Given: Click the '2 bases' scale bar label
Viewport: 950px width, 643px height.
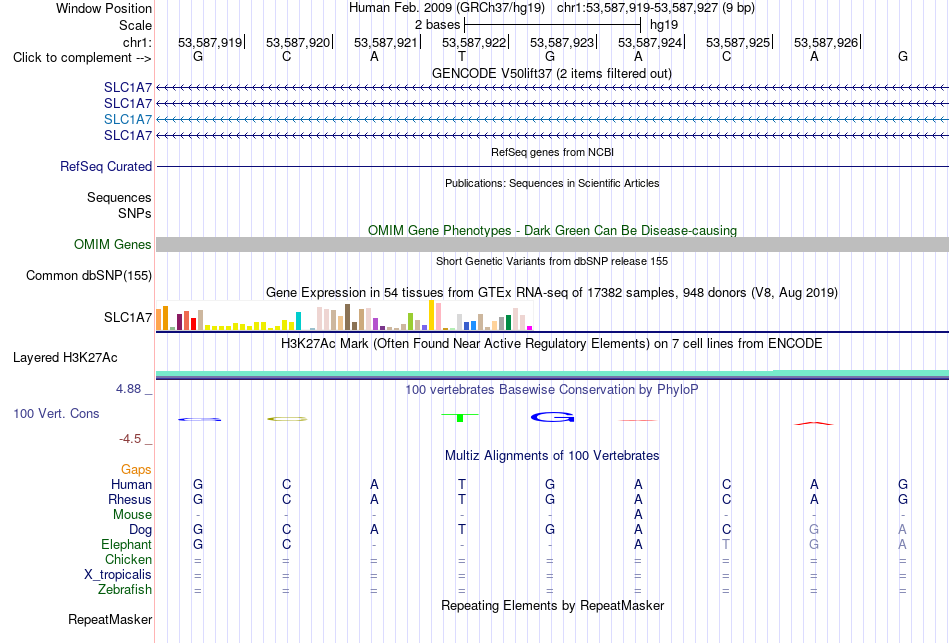Looking at the screenshot, I should (437, 25).
